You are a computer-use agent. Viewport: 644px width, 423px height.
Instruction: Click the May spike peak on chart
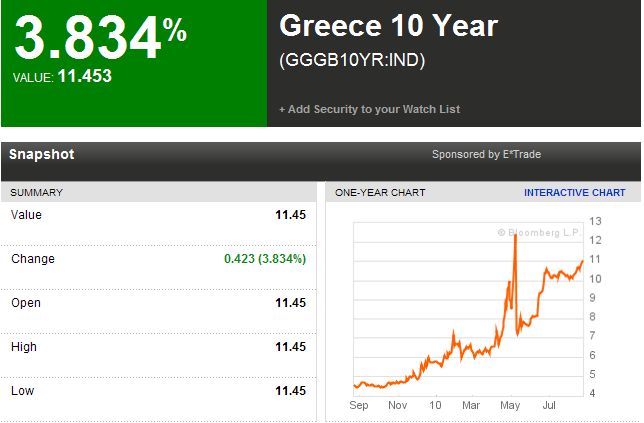(x=515, y=236)
